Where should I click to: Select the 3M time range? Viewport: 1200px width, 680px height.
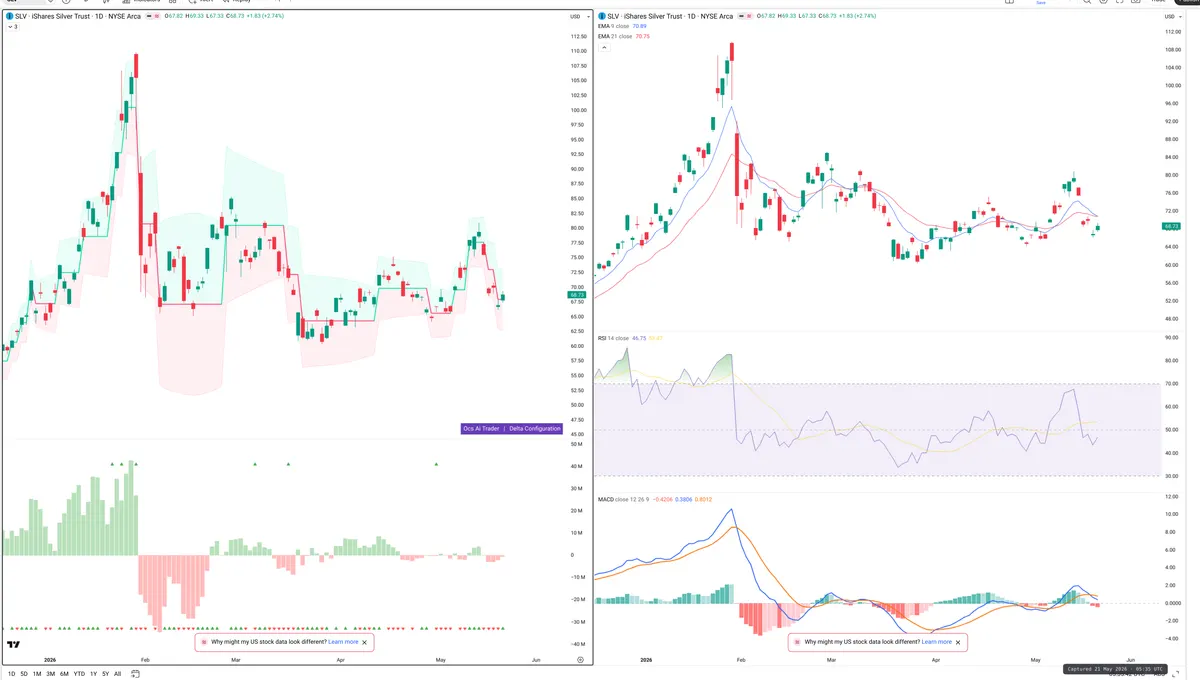click(x=50, y=674)
